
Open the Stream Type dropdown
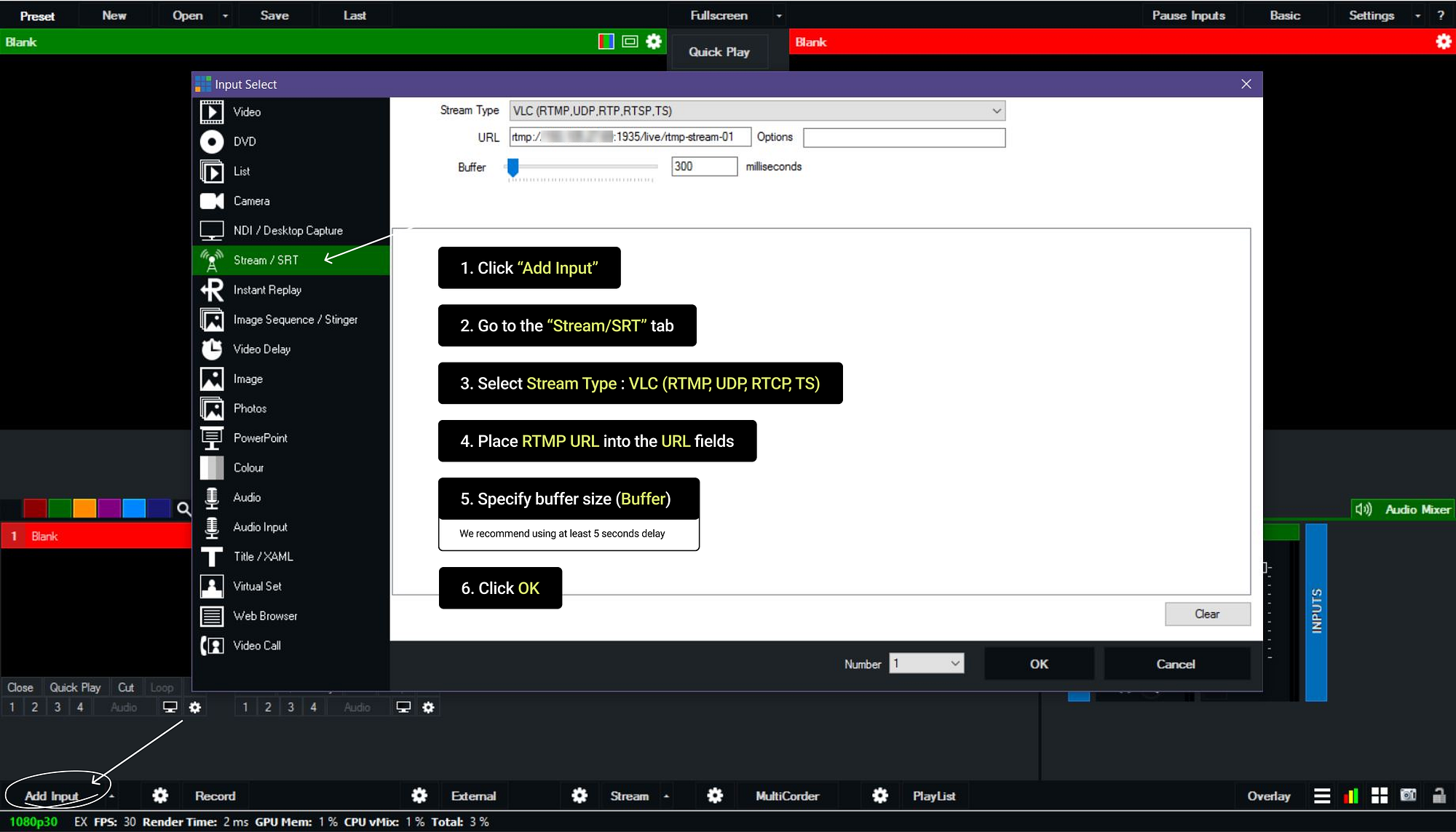(757, 111)
